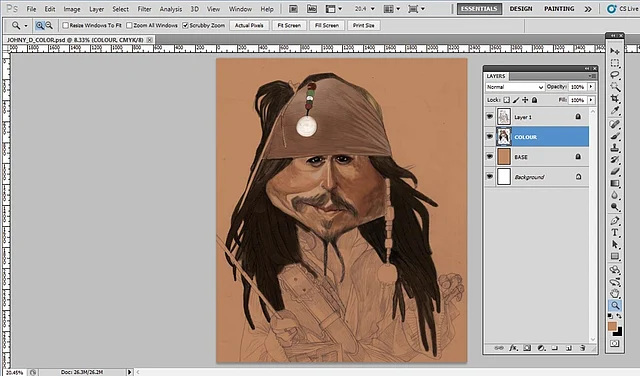Image resolution: width=640 pixels, height=376 pixels.
Task: Open the File menu
Action: (x=31, y=9)
